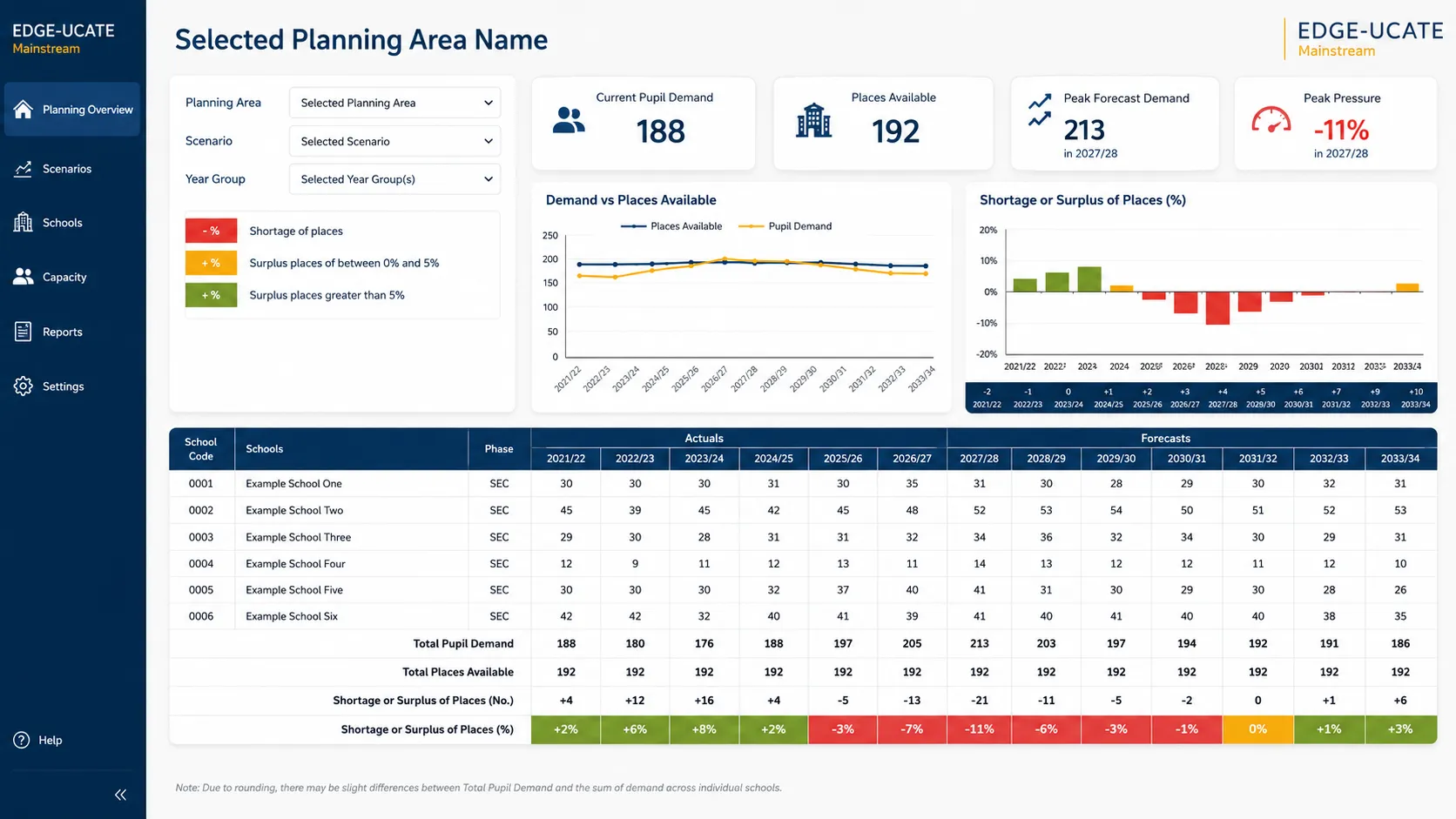Image resolution: width=1456 pixels, height=819 pixels.
Task: Click the Scenarios chart icon in sidebar
Action: coord(24,169)
